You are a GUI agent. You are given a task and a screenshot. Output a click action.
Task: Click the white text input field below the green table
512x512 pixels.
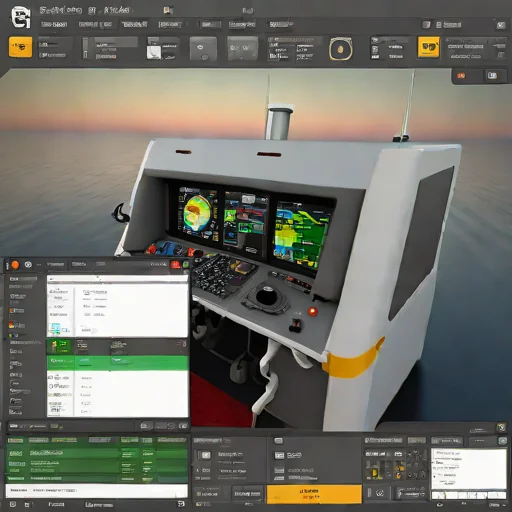97,491
